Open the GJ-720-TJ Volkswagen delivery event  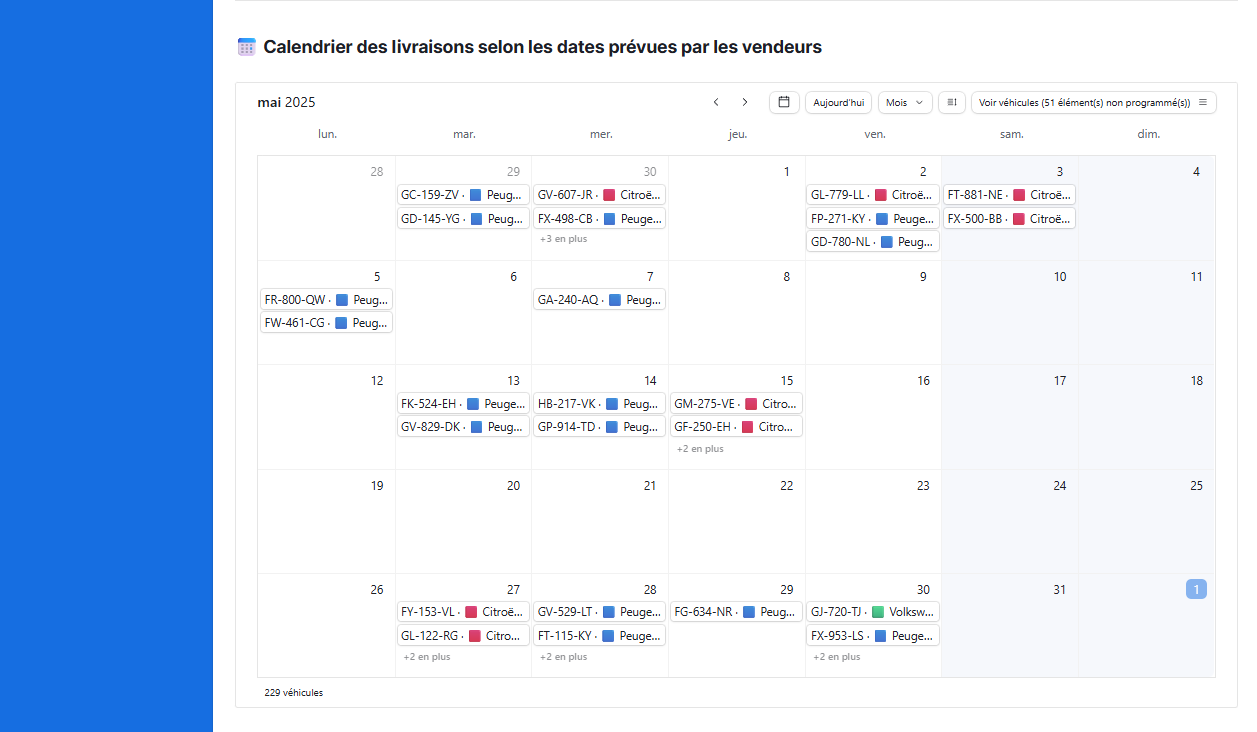[x=873, y=612]
